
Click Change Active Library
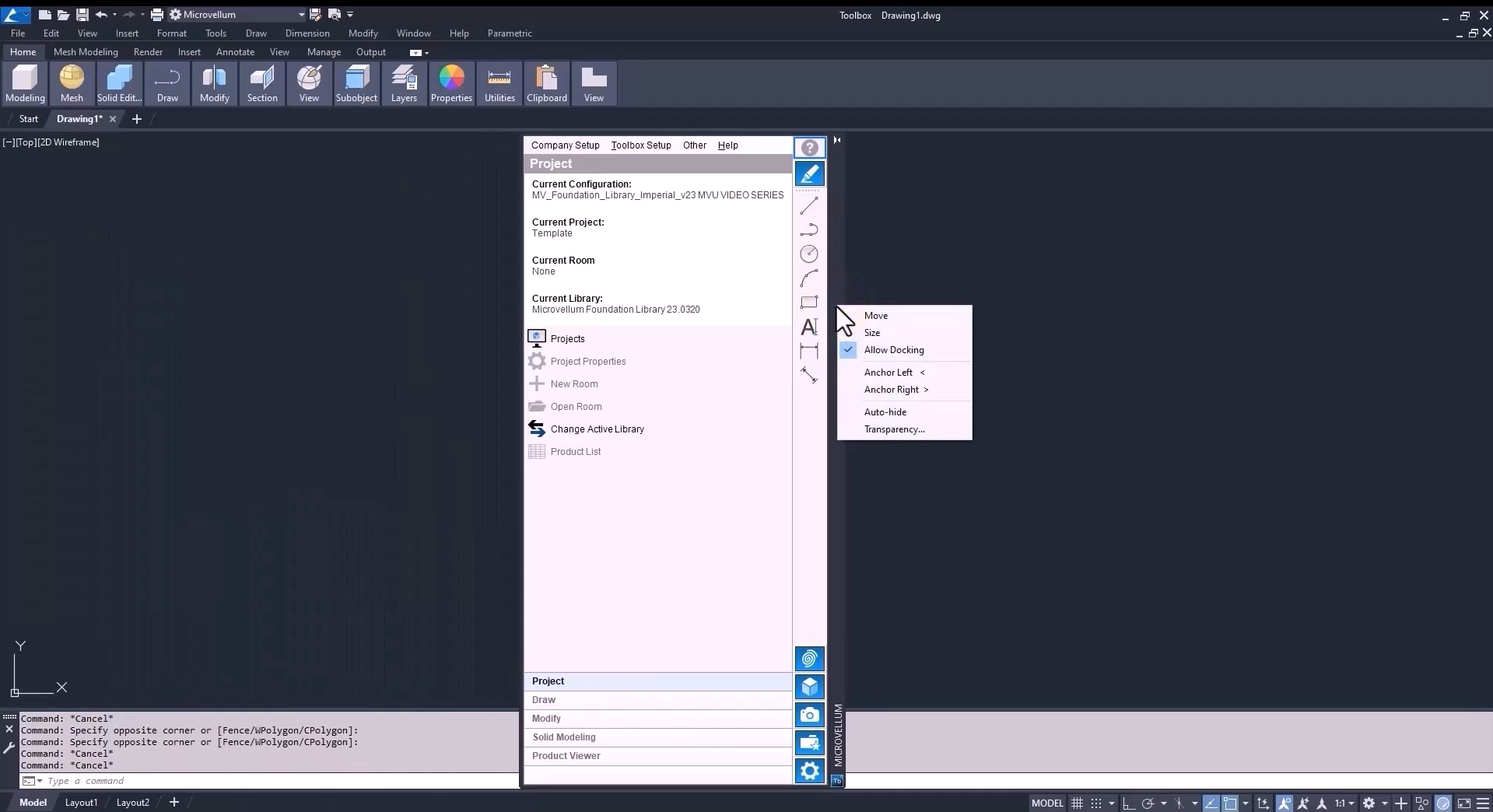[597, 429]
